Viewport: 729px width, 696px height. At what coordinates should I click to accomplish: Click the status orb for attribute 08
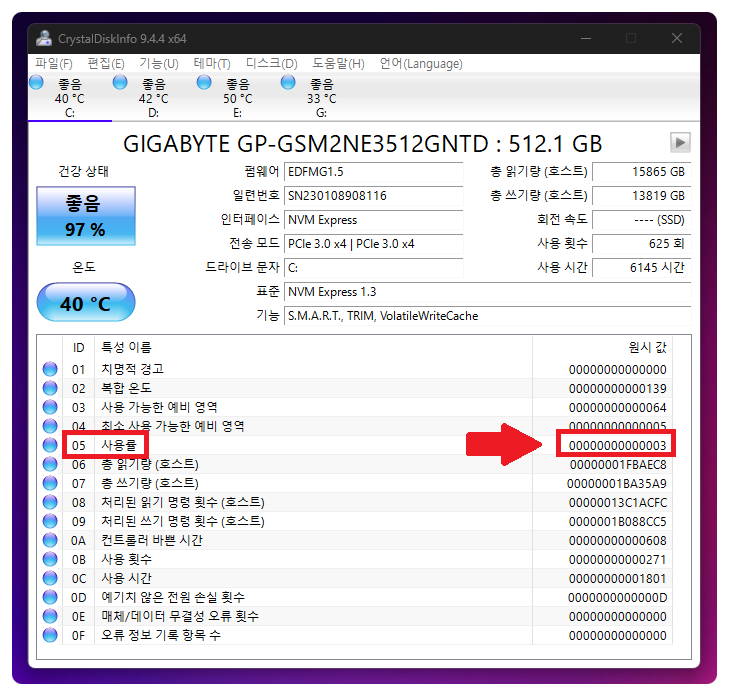click(50, 502)
